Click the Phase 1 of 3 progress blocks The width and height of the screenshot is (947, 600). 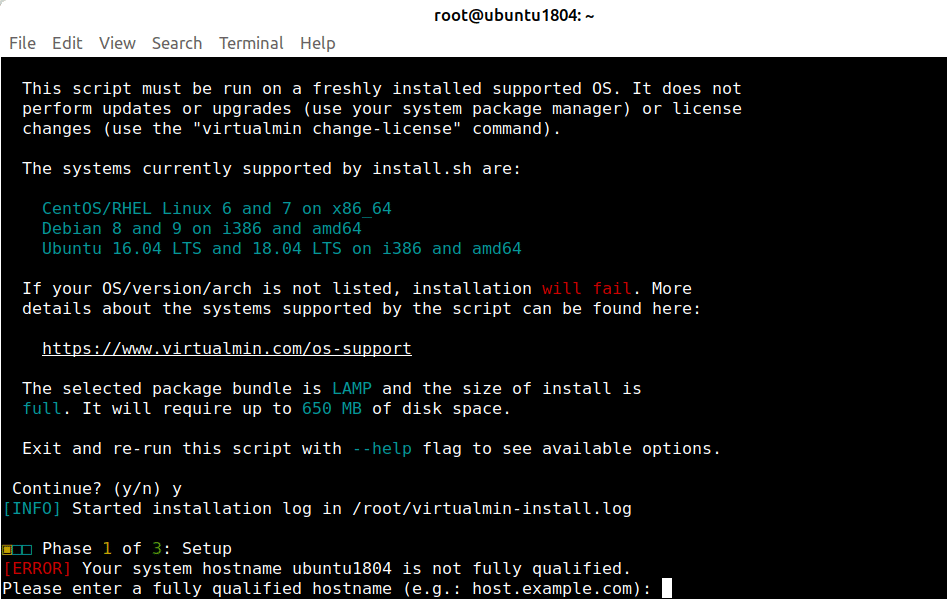(x=17, y=548)
